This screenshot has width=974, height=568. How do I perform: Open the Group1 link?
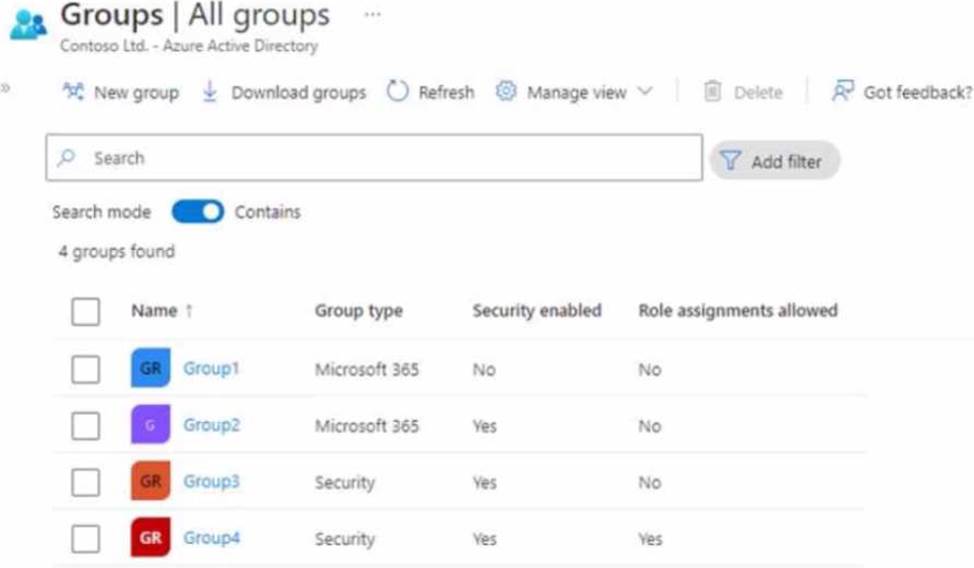click(211, 369)
